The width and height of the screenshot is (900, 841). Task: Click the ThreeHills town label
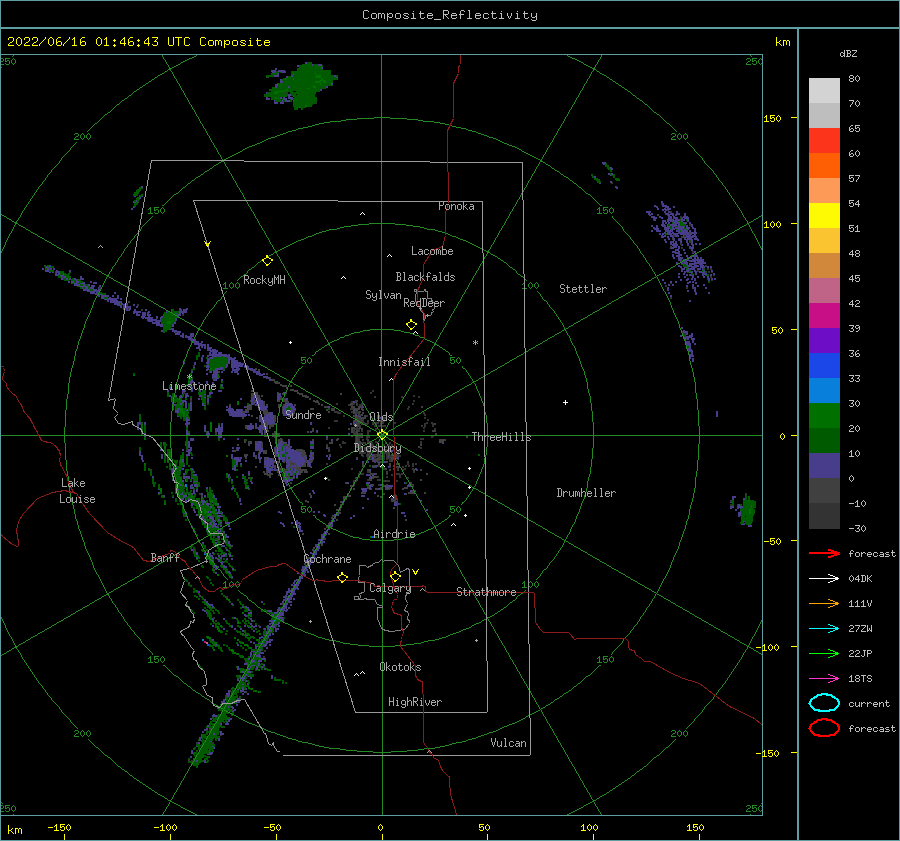tap(501, 437)
